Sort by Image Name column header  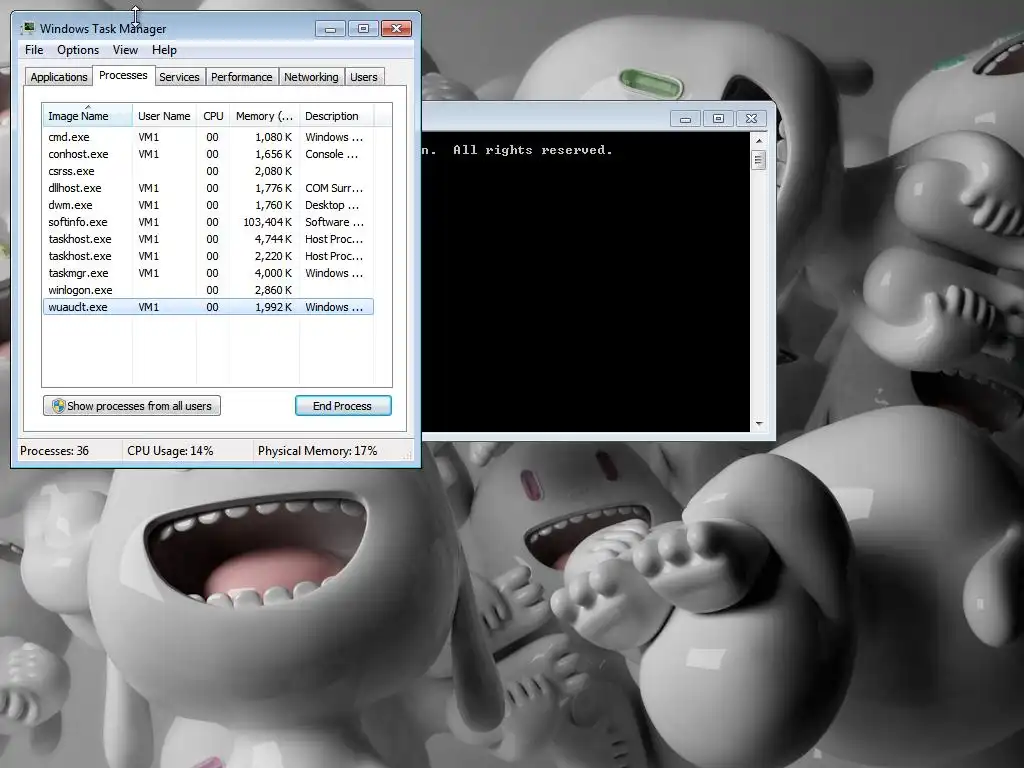point(88,116)
